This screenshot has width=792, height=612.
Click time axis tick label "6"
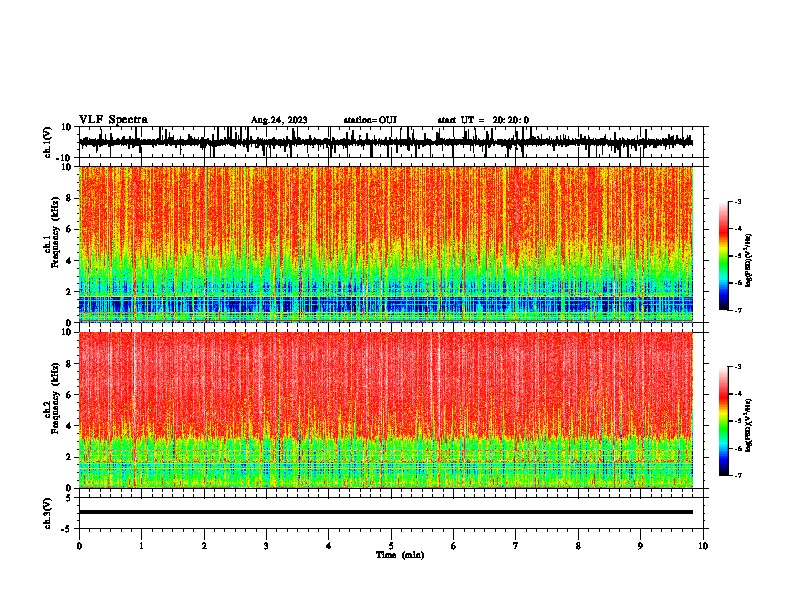[x=454, y=546]
